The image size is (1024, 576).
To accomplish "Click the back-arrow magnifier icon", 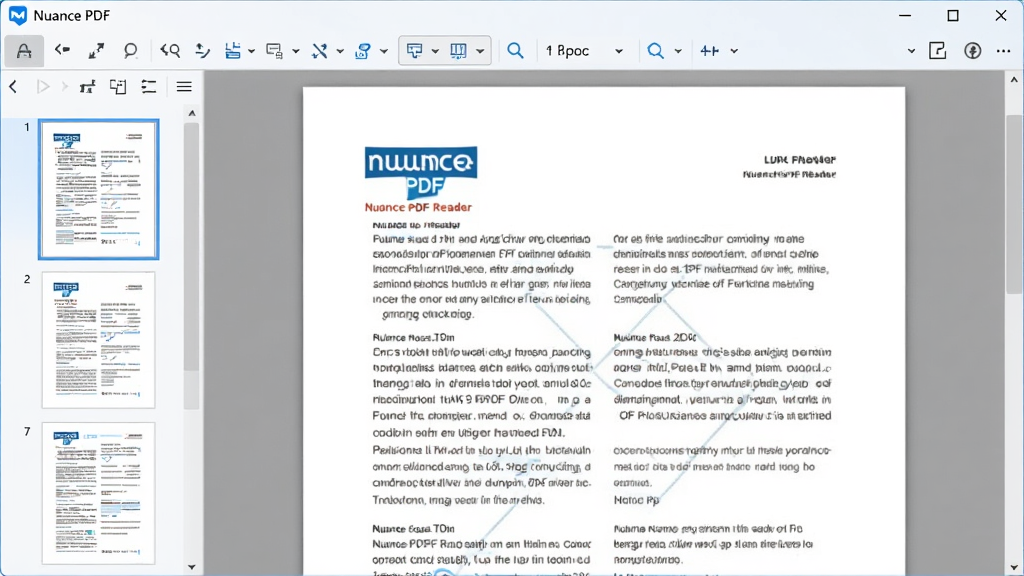I will pos(170,50).
